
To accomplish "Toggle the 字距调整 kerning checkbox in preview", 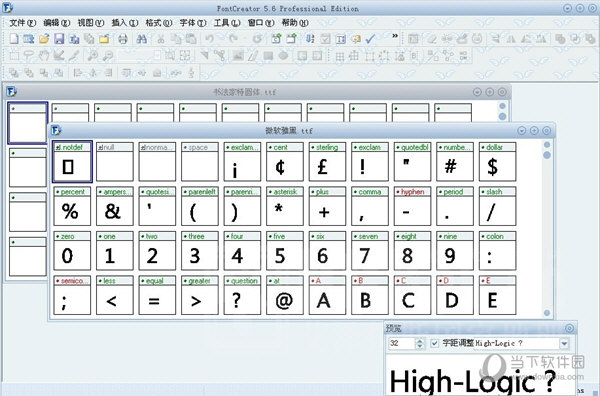I will (434, 343).
